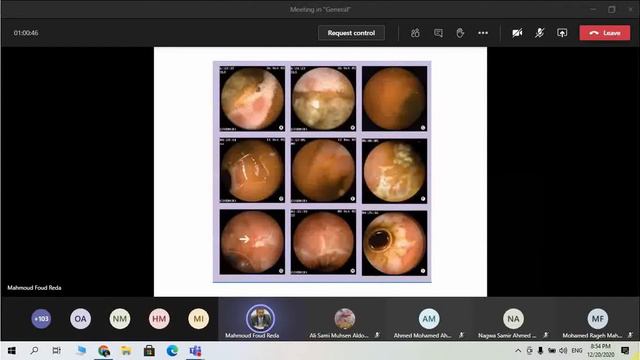Open the +103 more participants bubble
The width and height of the screenshot is (640, 360).
[x=41, y=319]
